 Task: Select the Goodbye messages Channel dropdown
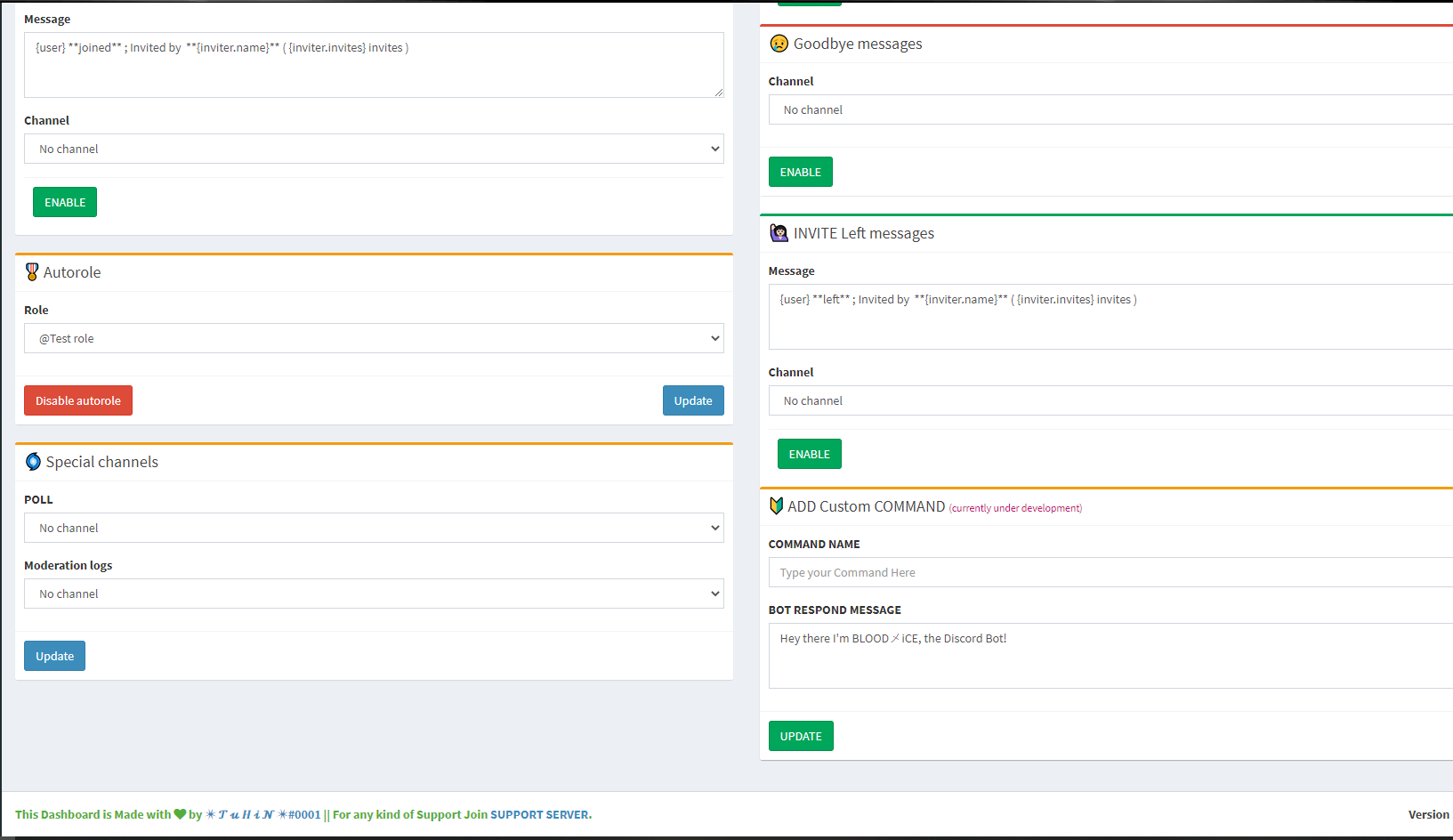pyautogui.click(x=1110, y=109)
